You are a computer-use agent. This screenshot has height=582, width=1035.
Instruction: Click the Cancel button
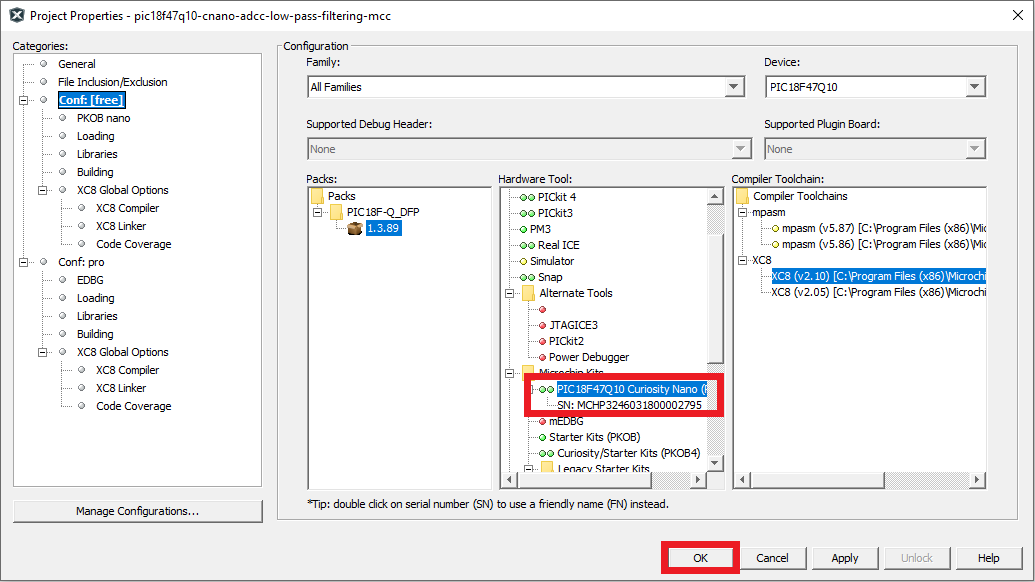click(772, 558)
